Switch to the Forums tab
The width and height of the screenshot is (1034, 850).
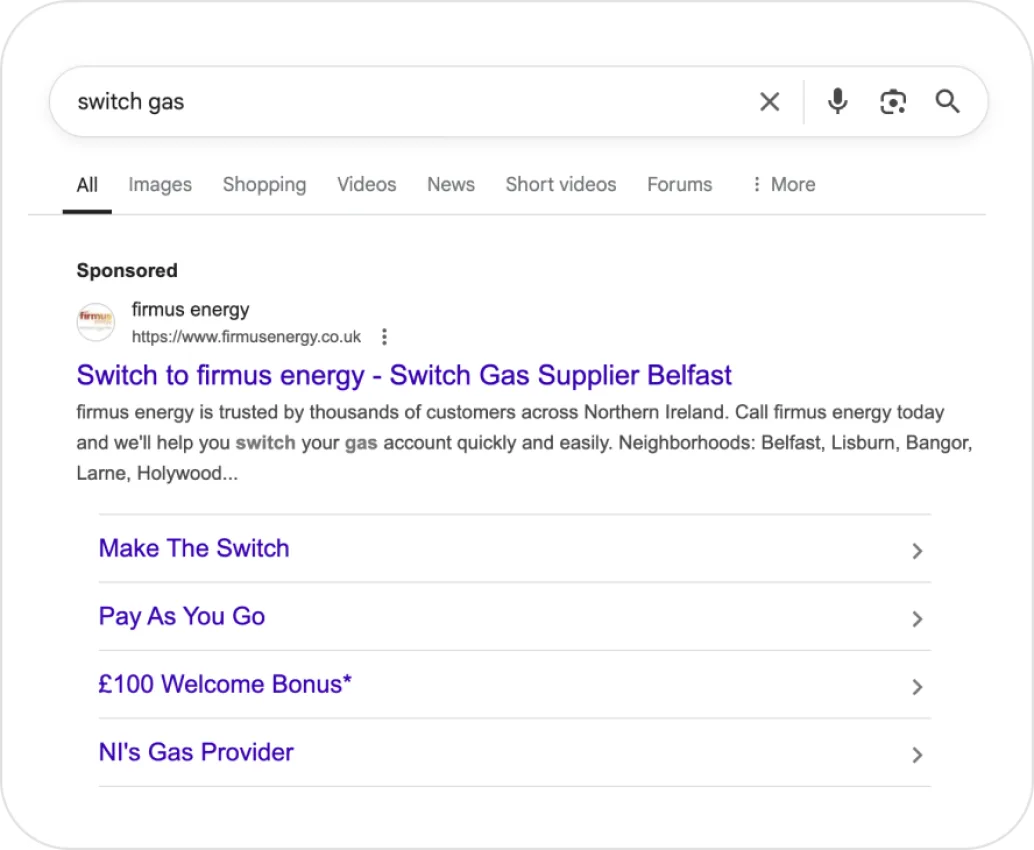679,185
